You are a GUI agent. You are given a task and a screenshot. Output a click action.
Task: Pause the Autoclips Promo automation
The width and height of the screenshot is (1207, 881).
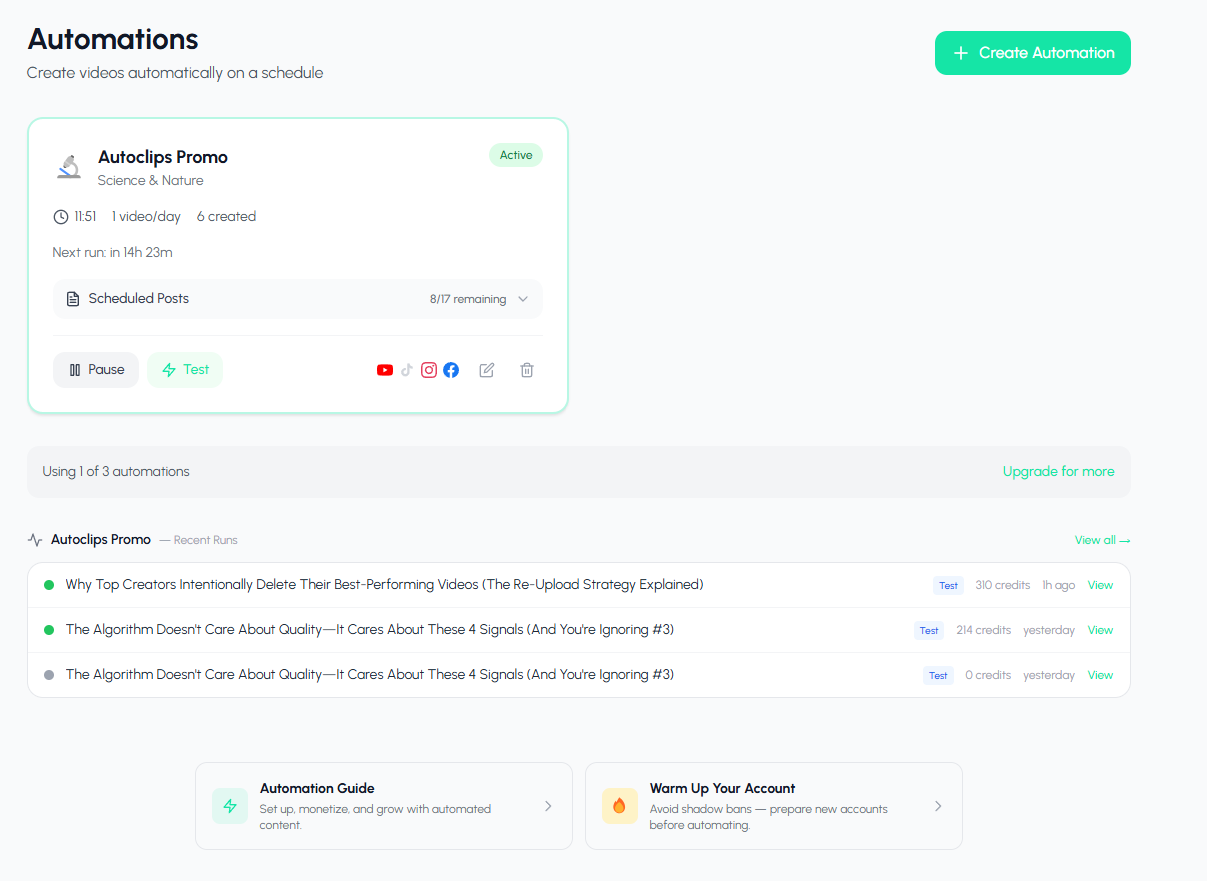[96, 369]
